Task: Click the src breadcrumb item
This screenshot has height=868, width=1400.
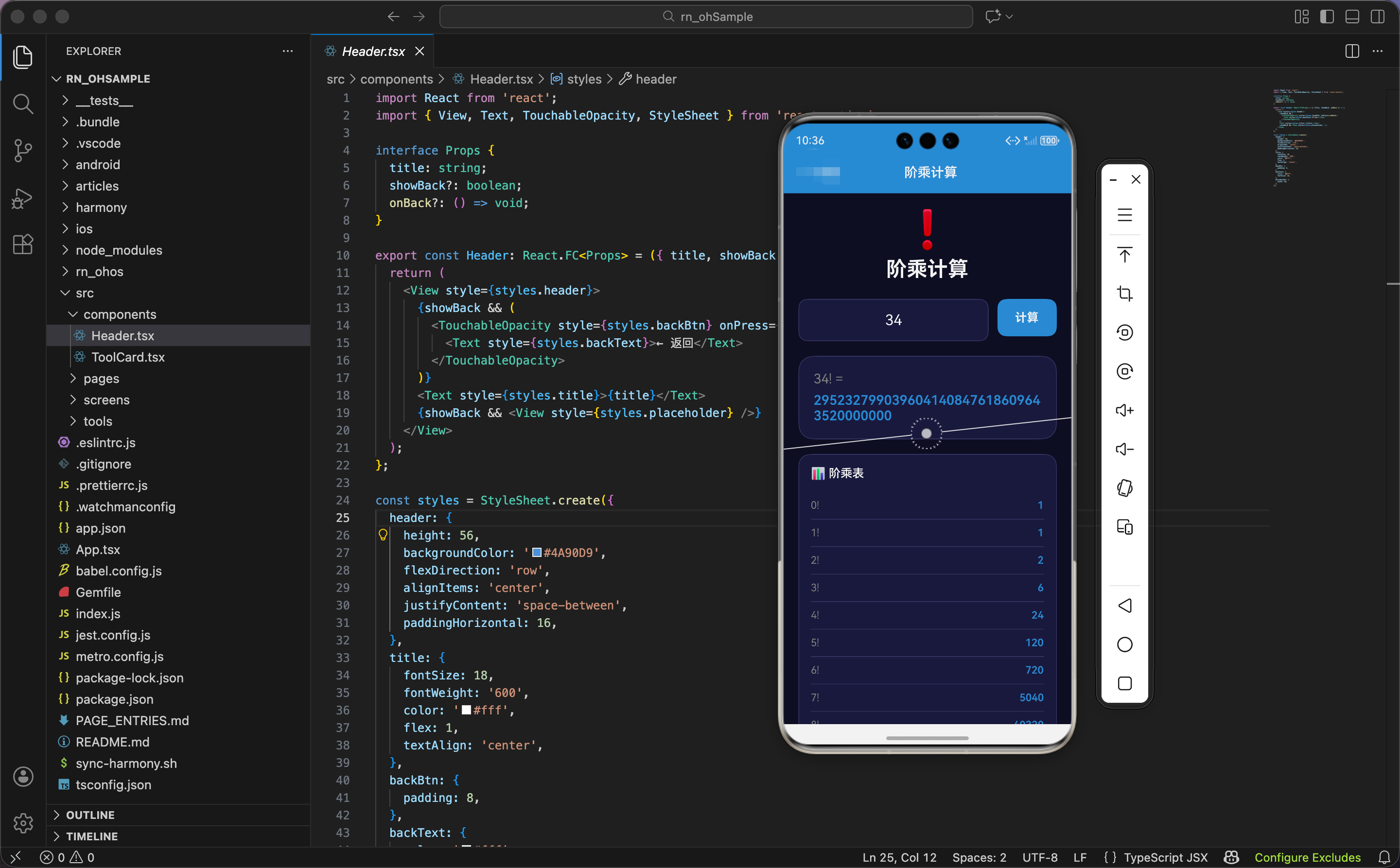Action: click(335, 79)
